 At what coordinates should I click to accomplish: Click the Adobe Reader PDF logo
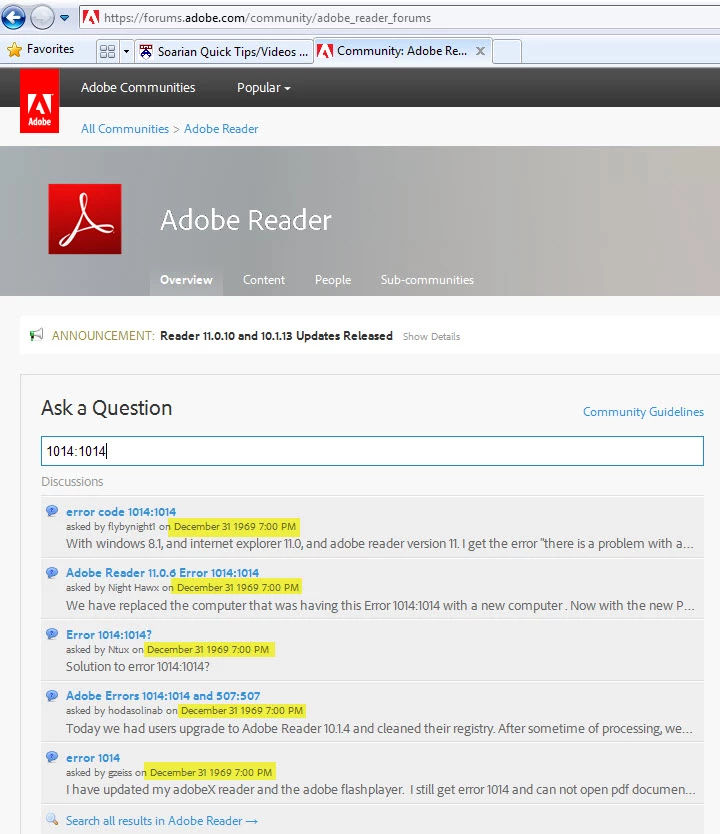85,219
